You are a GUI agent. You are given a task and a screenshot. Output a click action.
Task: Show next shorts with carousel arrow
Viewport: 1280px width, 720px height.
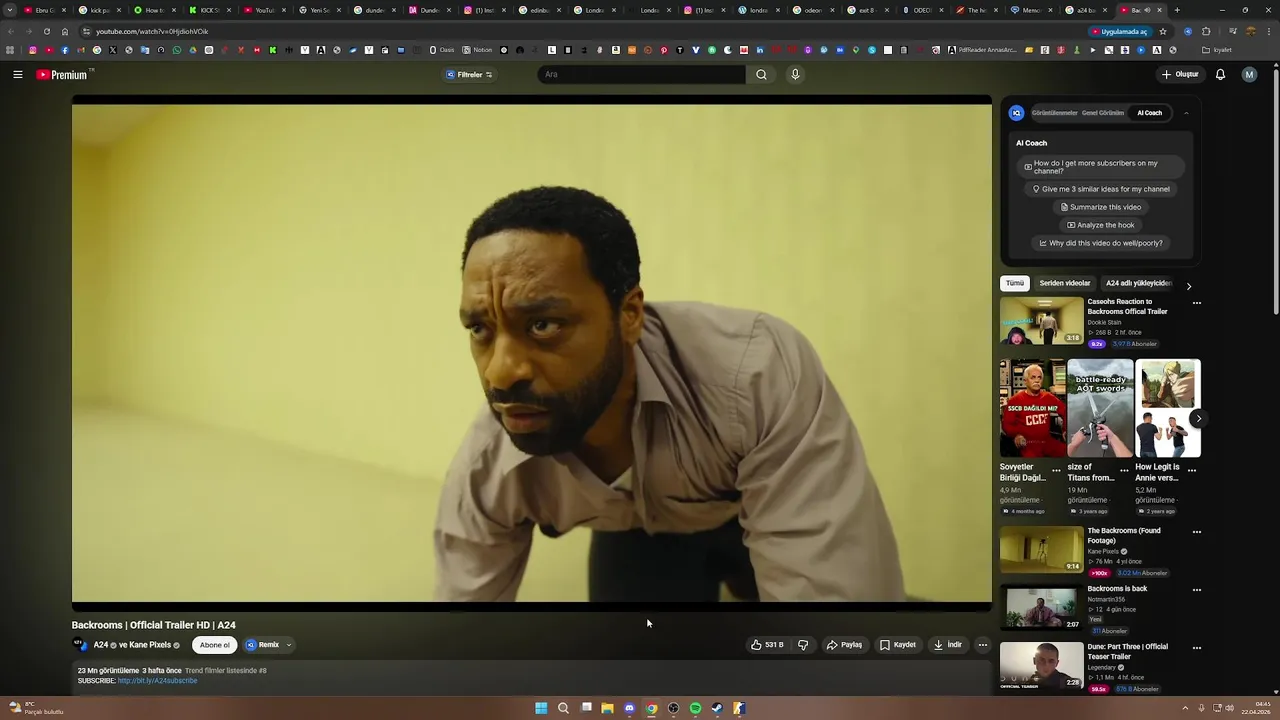[1197, 419]
